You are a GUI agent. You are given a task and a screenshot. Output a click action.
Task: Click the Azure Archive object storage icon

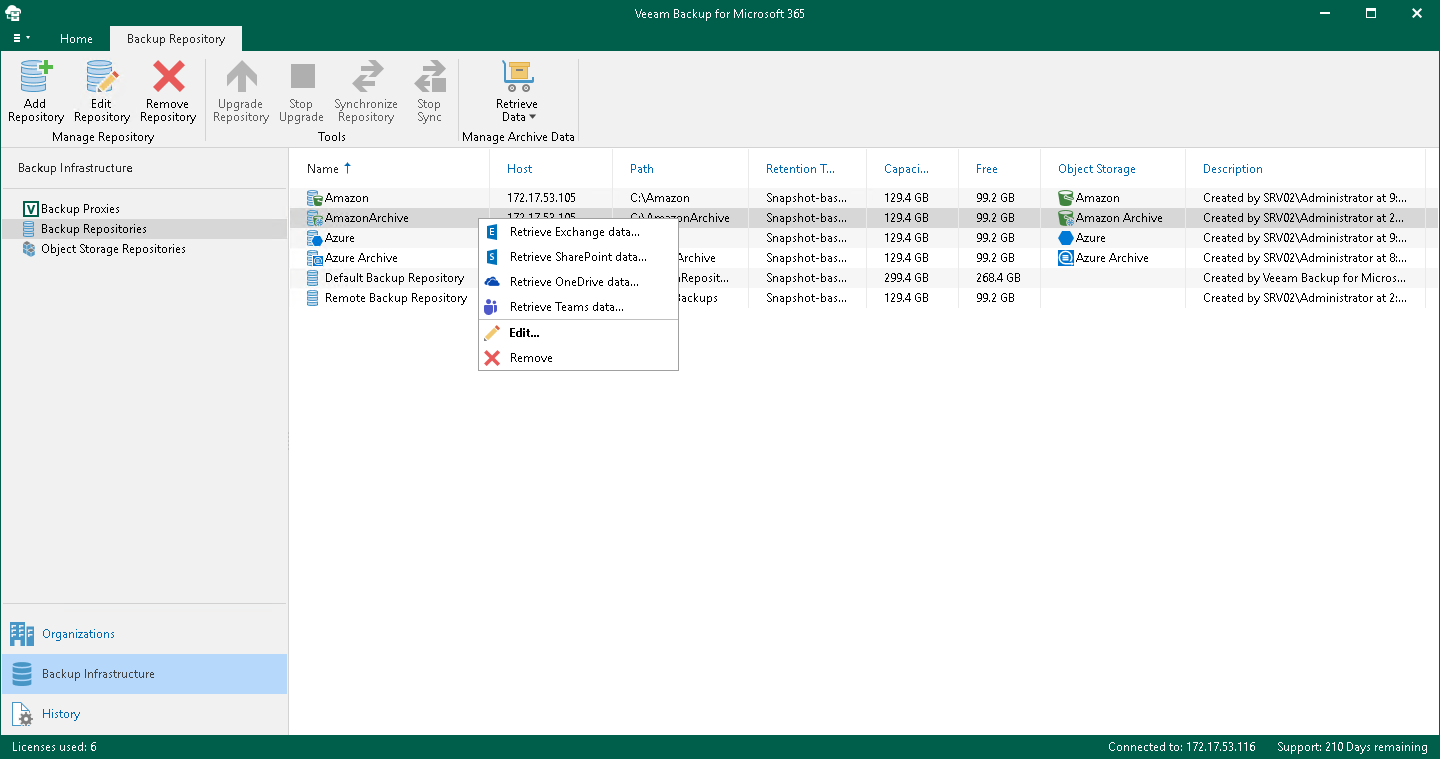1066,258
